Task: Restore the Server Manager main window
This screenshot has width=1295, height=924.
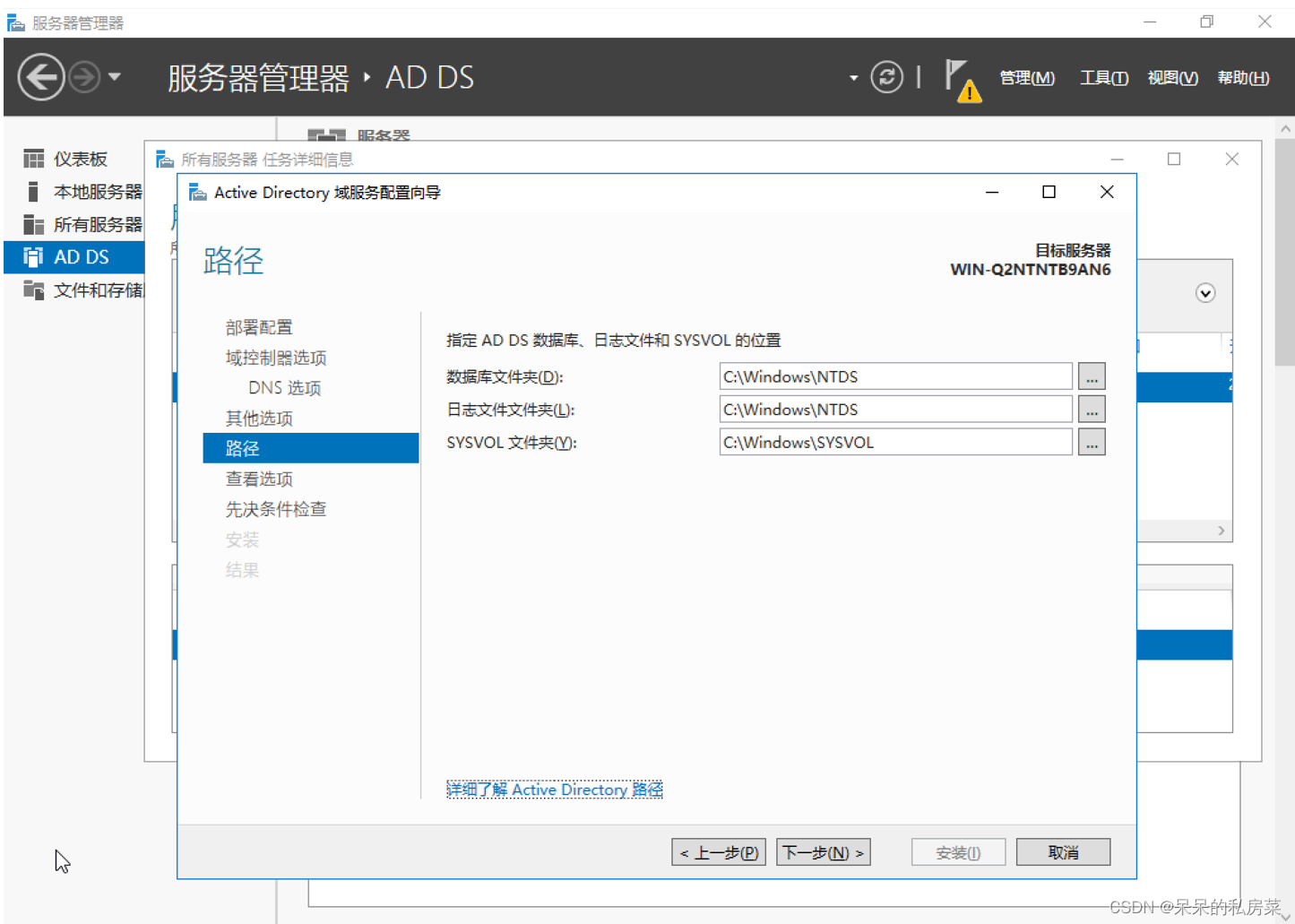Action: click(1207, 22)
